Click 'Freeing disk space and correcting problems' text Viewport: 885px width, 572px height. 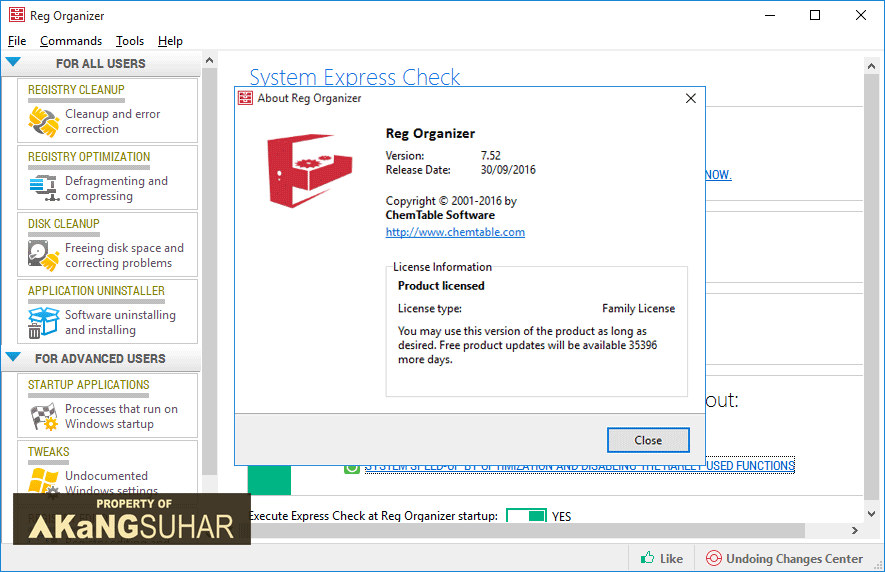[124, 255]
